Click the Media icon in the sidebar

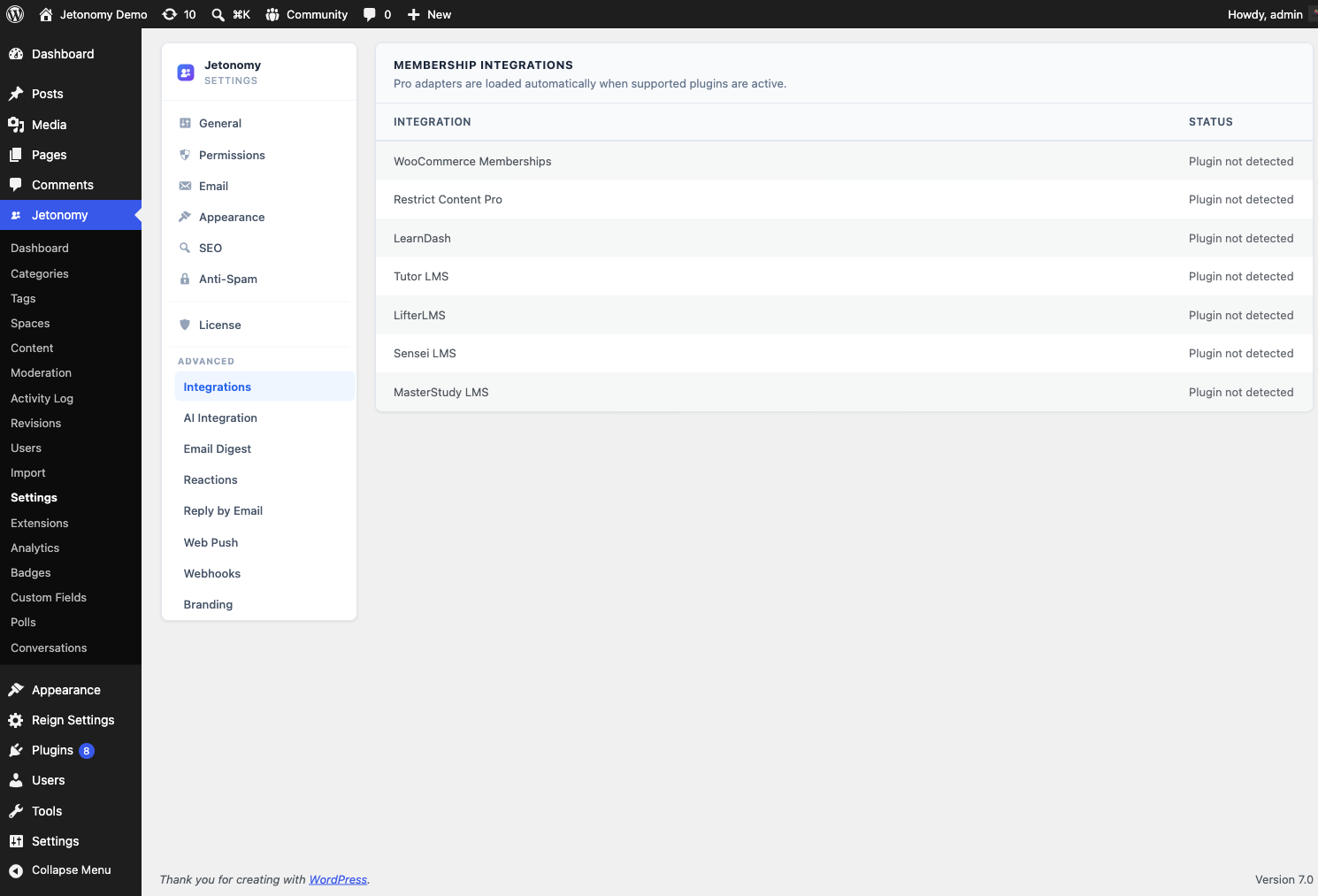[x=16, y=125]
